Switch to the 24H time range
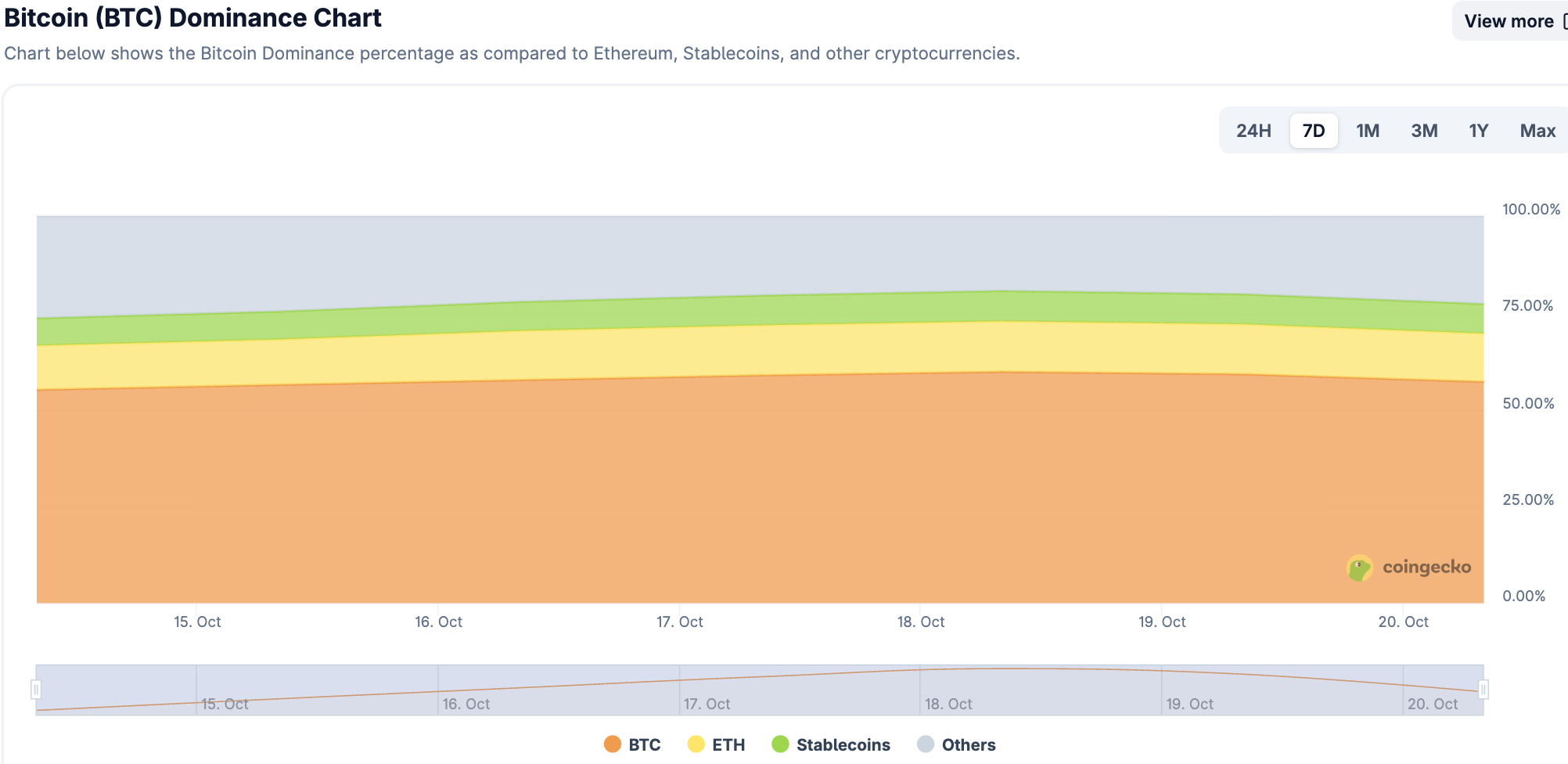The width and height of the screenshot is (1568, 764). point(1253,130)
